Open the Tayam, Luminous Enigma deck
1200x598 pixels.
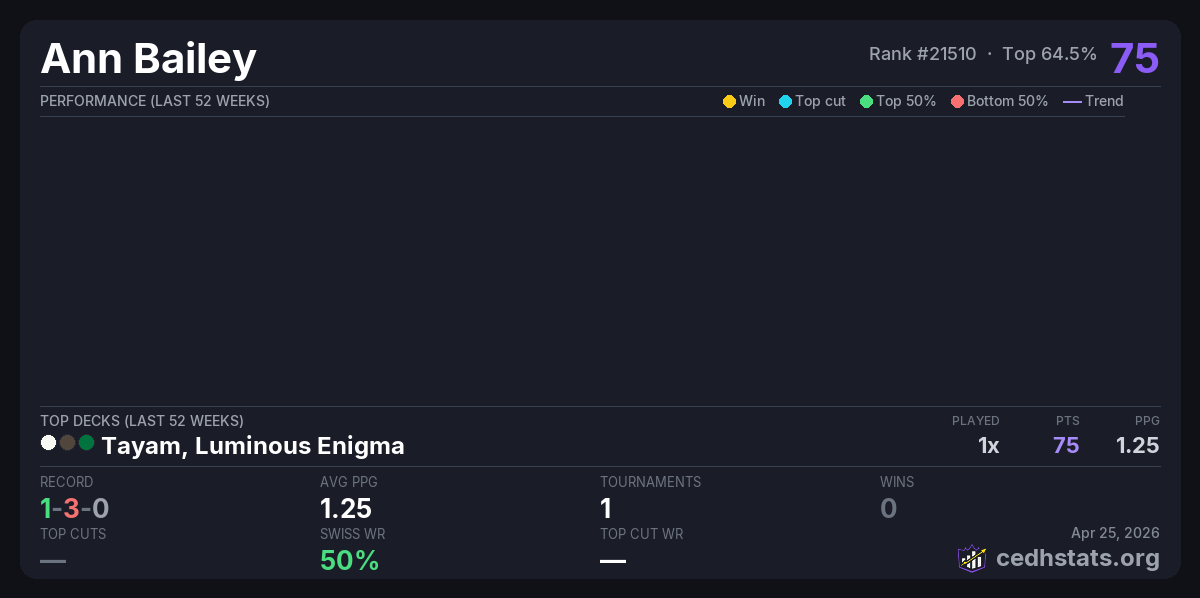253,446
